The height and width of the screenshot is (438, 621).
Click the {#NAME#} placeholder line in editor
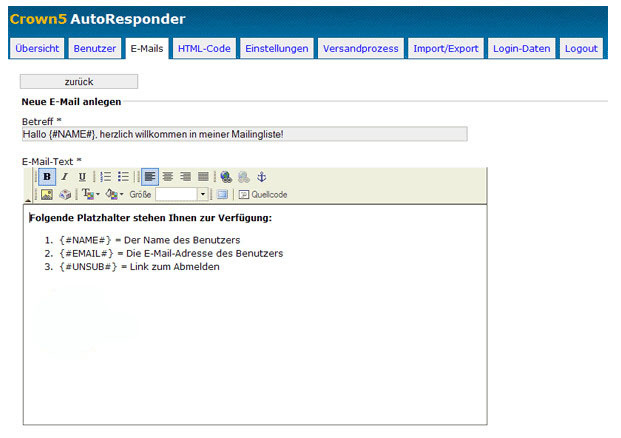coord(150,240)
